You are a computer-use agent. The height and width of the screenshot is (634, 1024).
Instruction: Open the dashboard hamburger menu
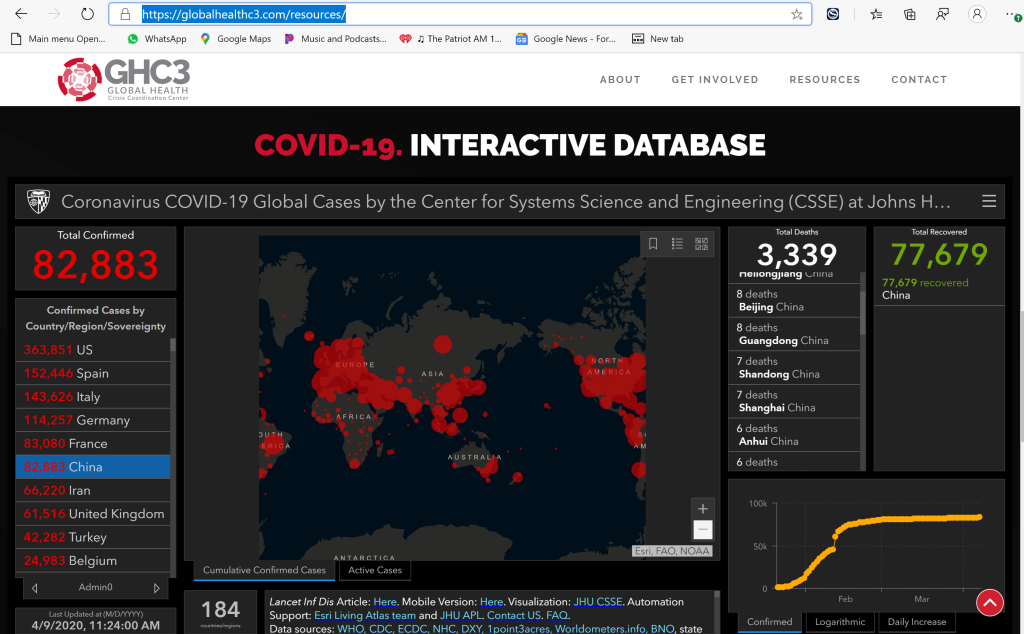pyautogui.click(x=989, y=201)
